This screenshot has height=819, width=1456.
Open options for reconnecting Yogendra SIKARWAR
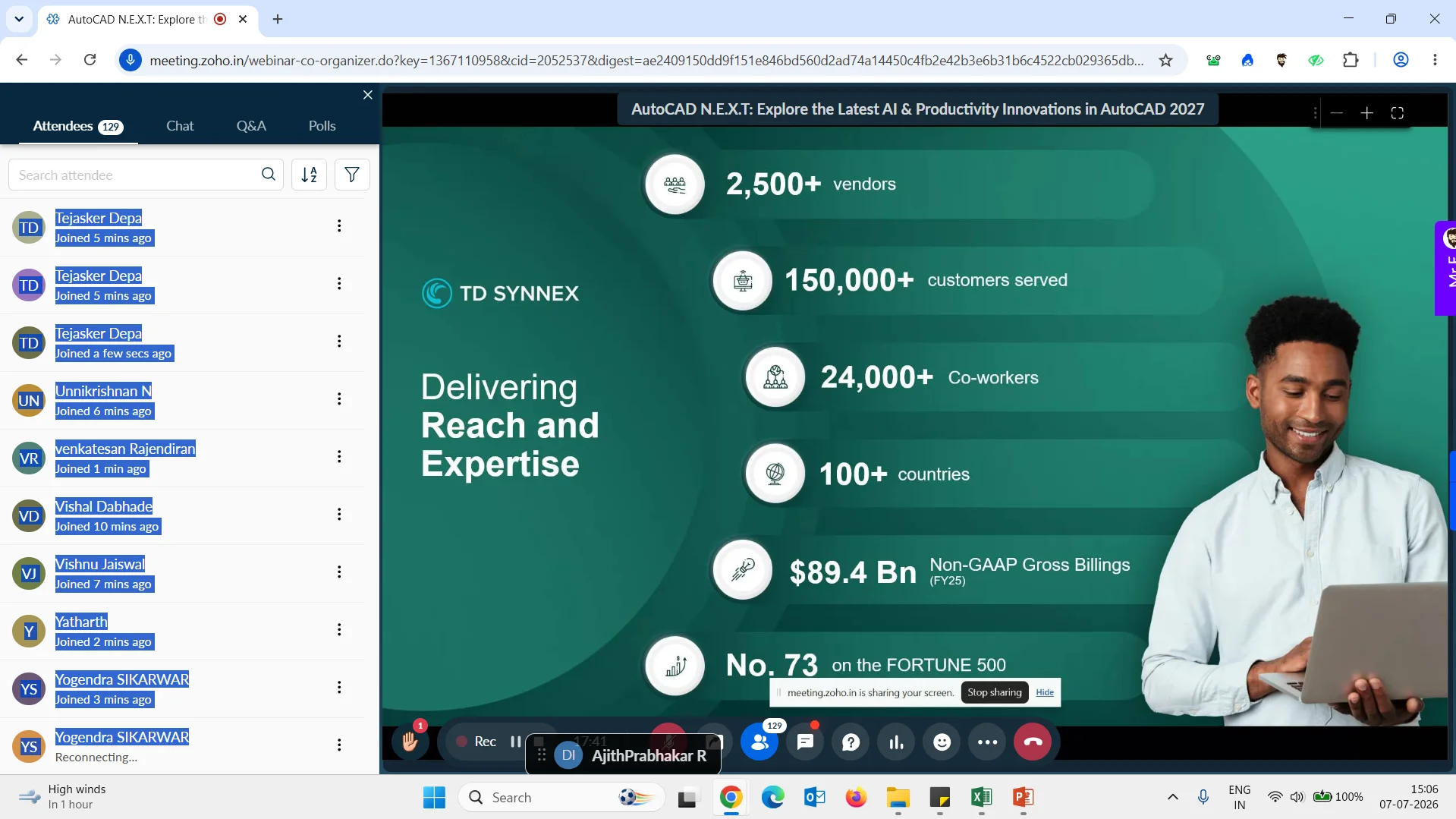pyautogui.click(x=339, y=745)
